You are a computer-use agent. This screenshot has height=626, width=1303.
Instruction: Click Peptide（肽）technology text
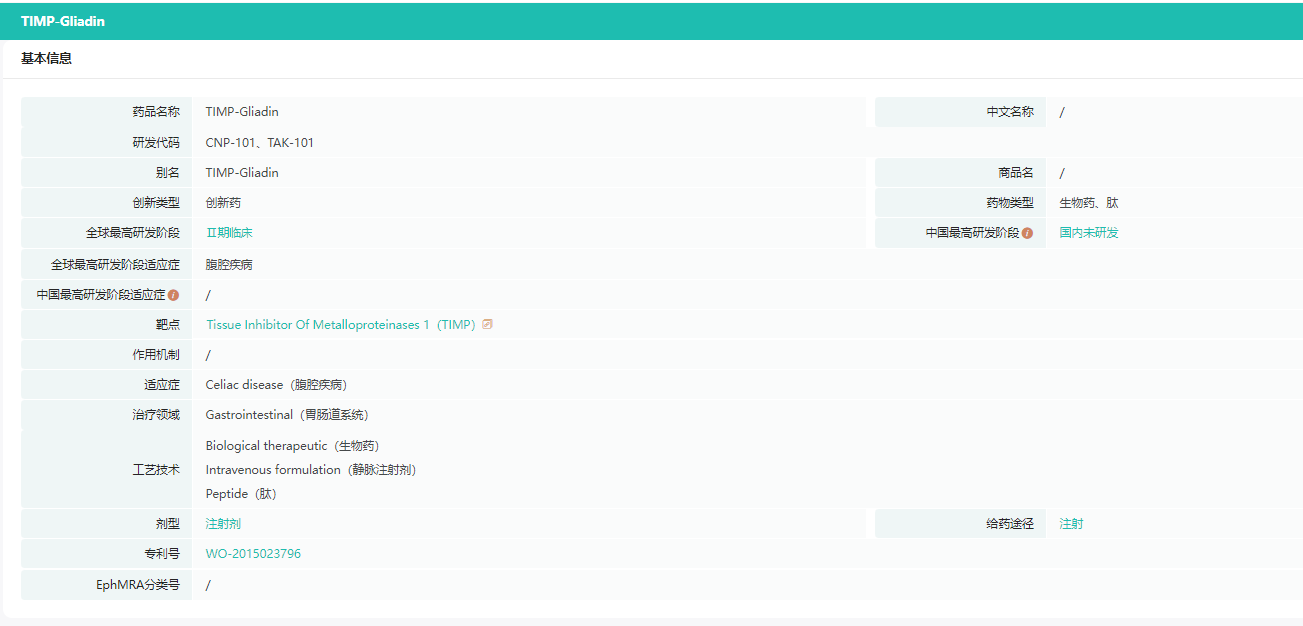pyautogui.click(x=241, y=494)
